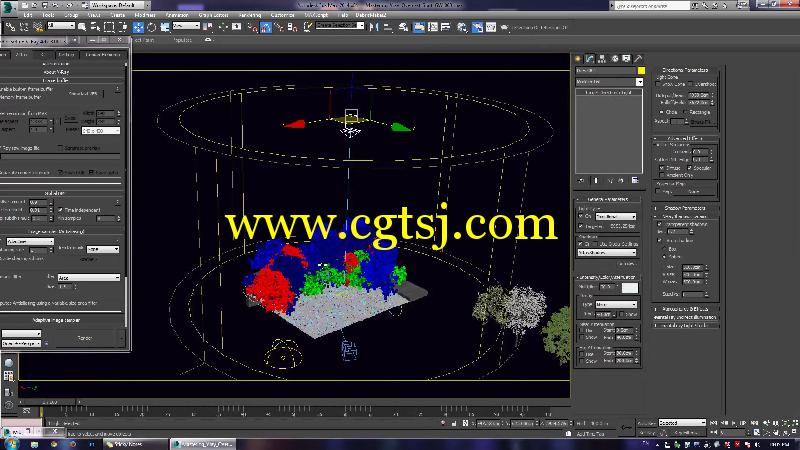The width and height of the screenshot is (800, 450).
Task: Toggle Use Global Settings checkbox
Action: pyautogui.click(x=594, y=244)
